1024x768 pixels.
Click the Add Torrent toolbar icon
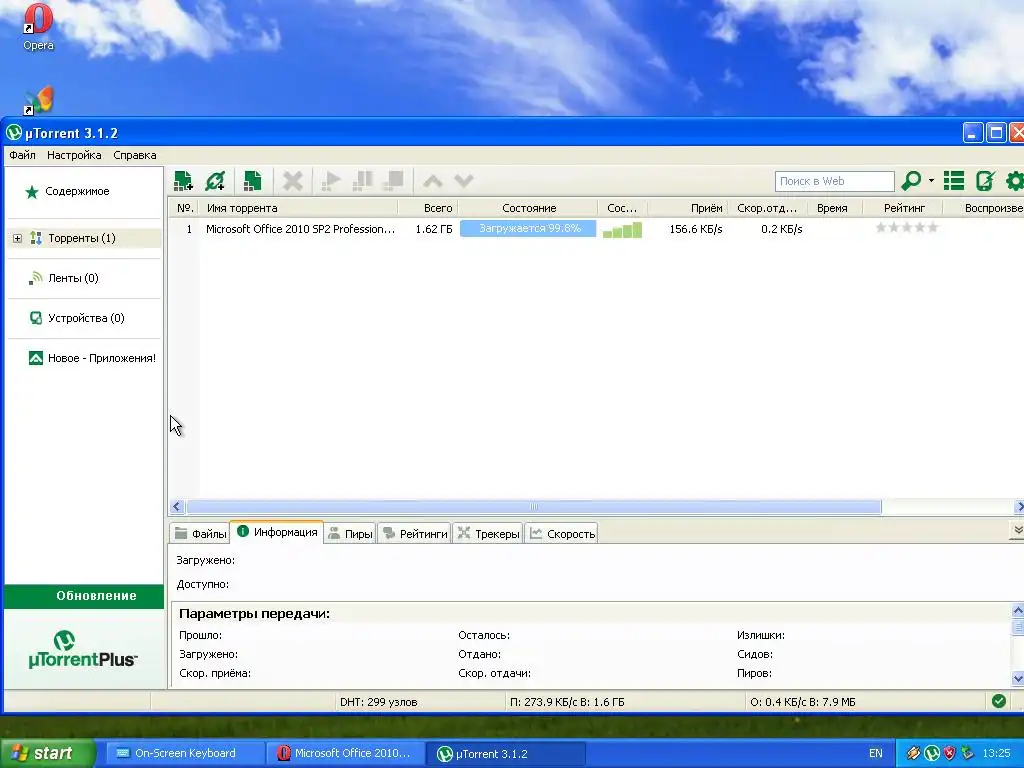[x=183, y=181]
